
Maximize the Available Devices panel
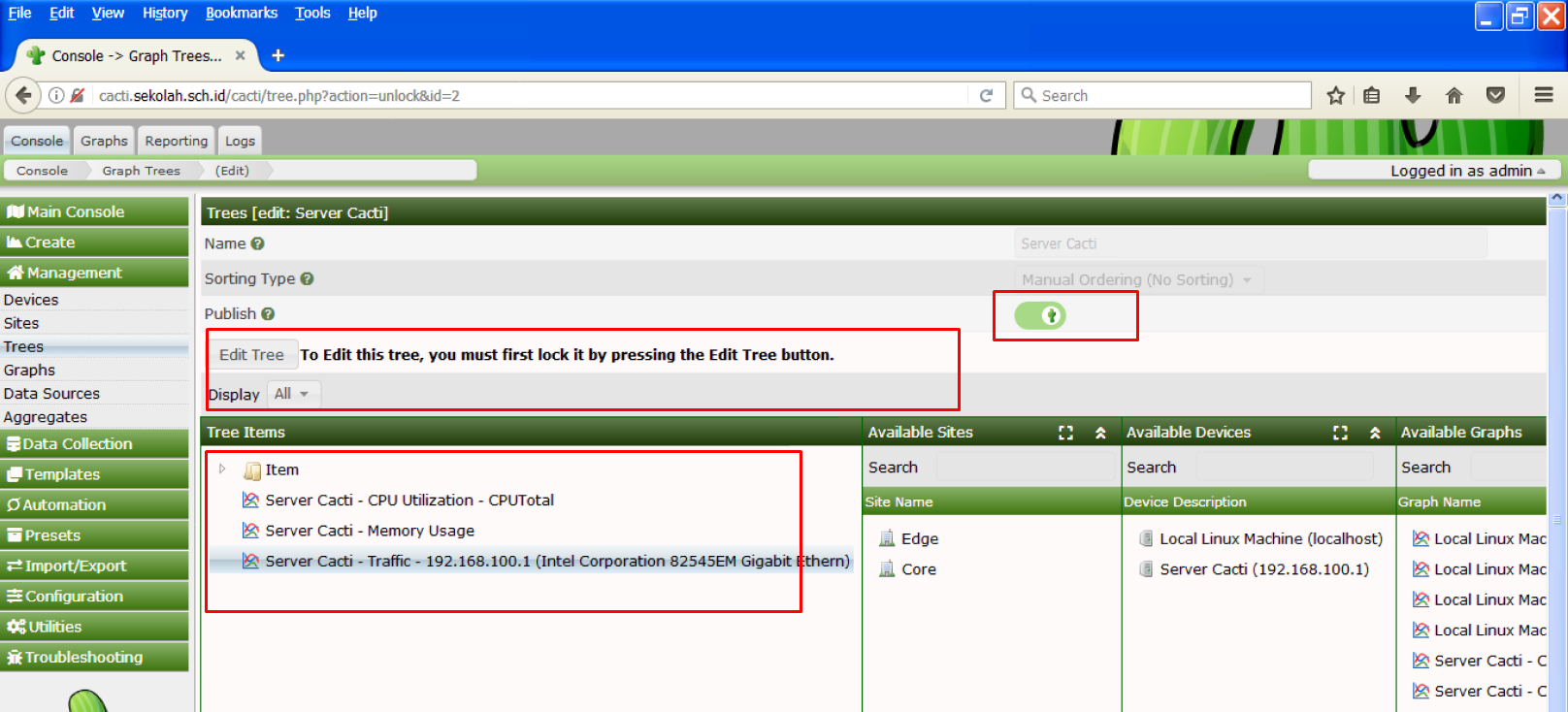(x=1340, y=433)
